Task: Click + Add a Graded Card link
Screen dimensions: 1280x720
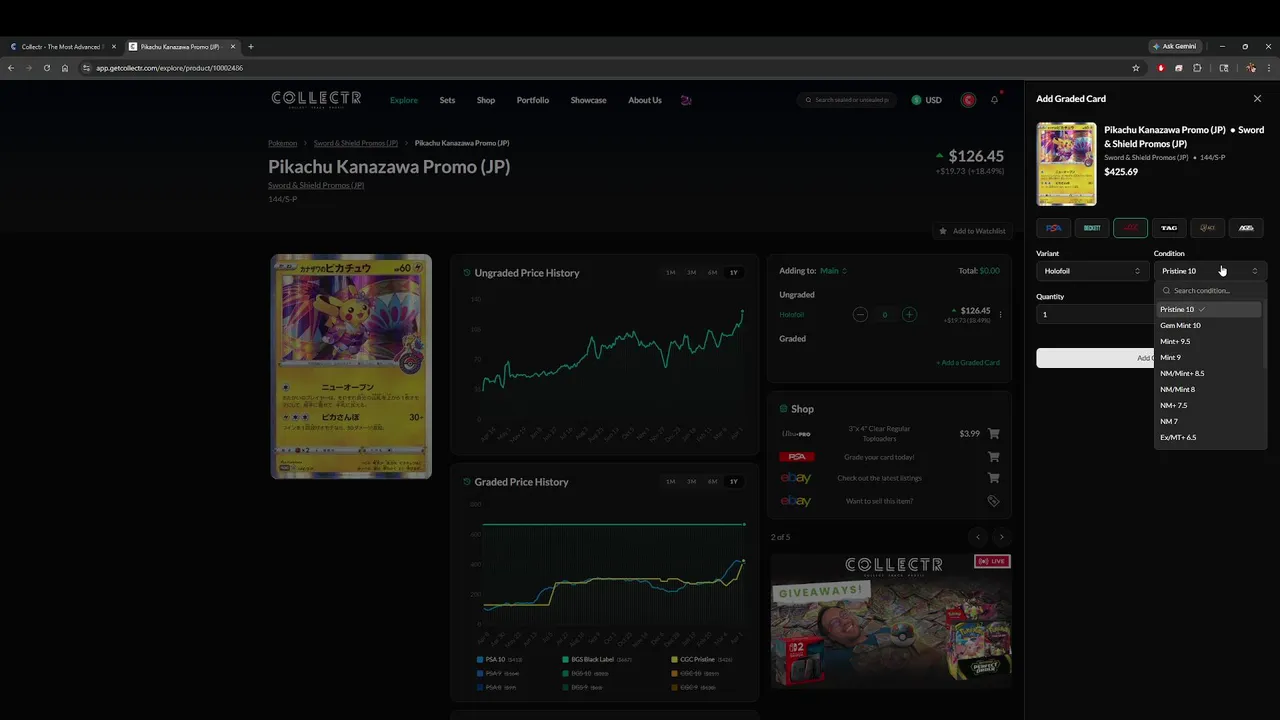Action: (968, 363)
